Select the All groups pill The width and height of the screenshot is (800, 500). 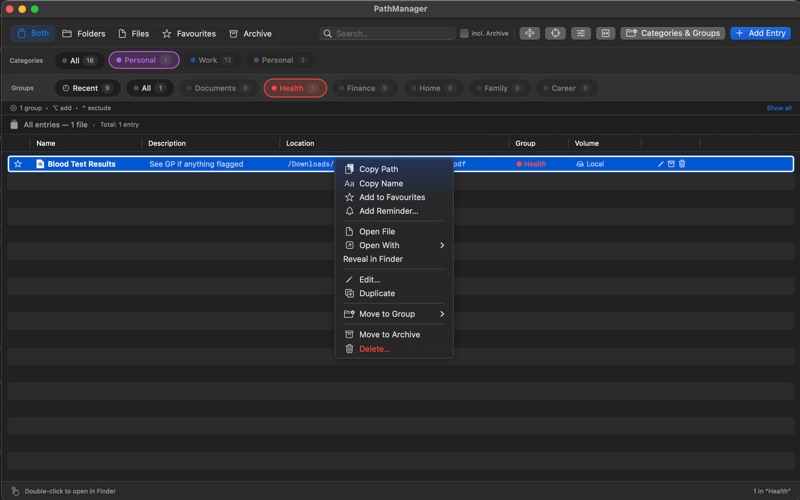[x=149, y=88]
